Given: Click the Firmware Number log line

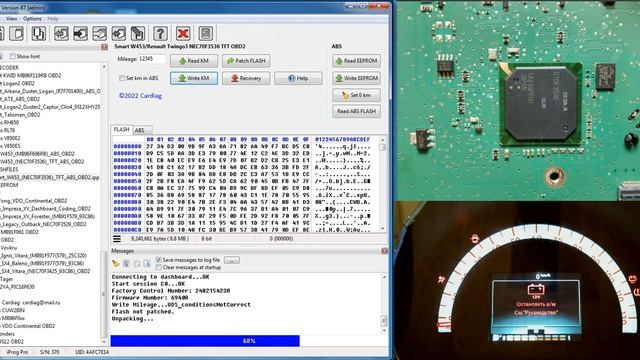Looking at the screenshot, I should click(150, 298).
